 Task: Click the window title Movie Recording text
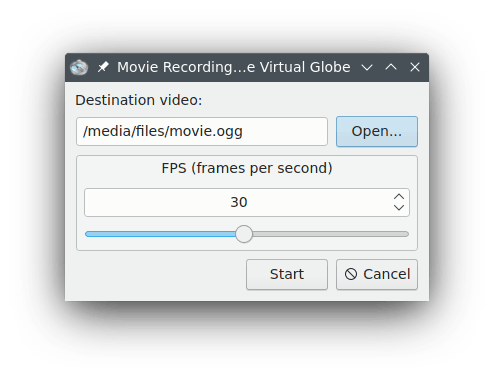tap(234, 67)
